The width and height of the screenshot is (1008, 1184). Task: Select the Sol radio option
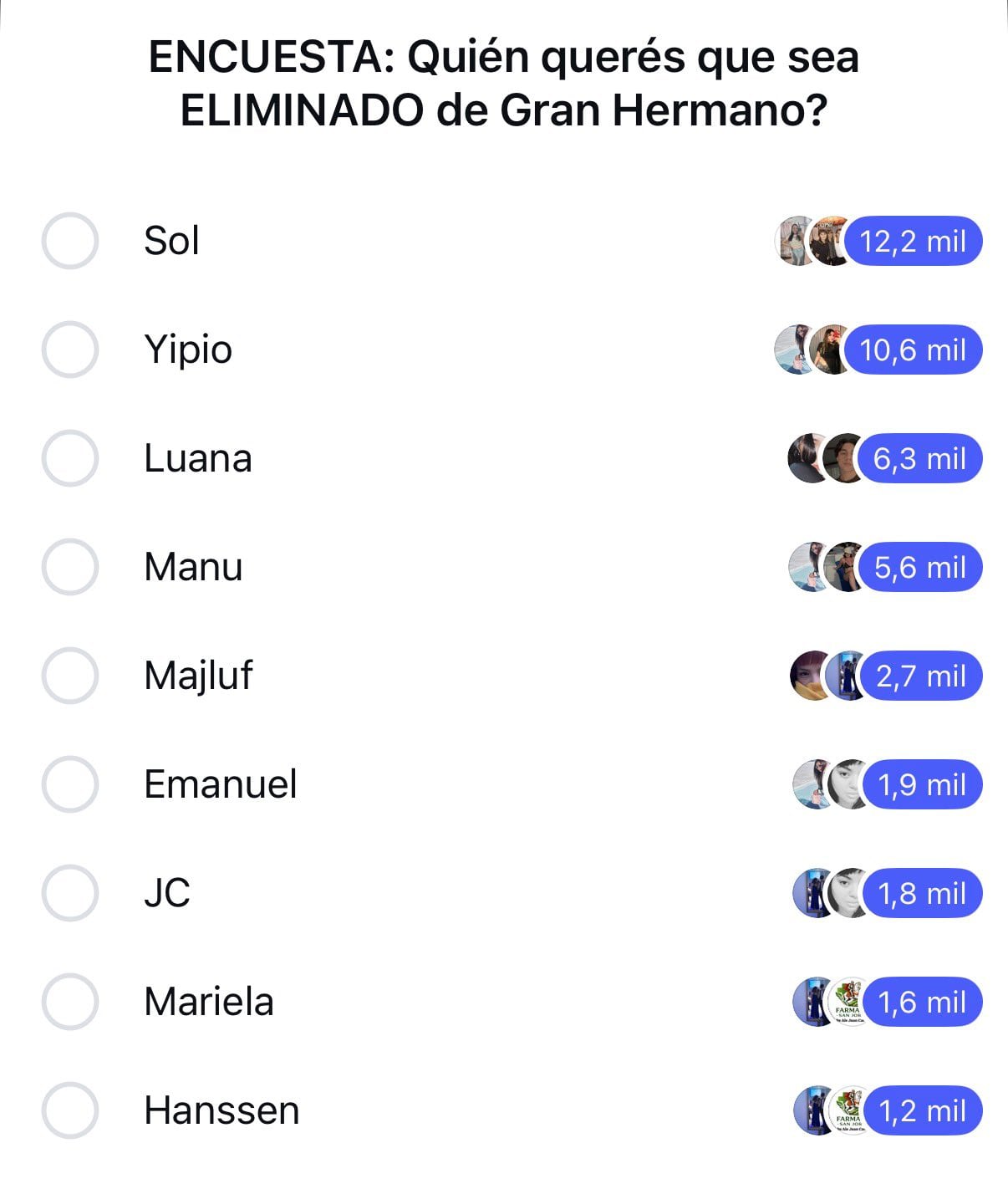[70, 241]
